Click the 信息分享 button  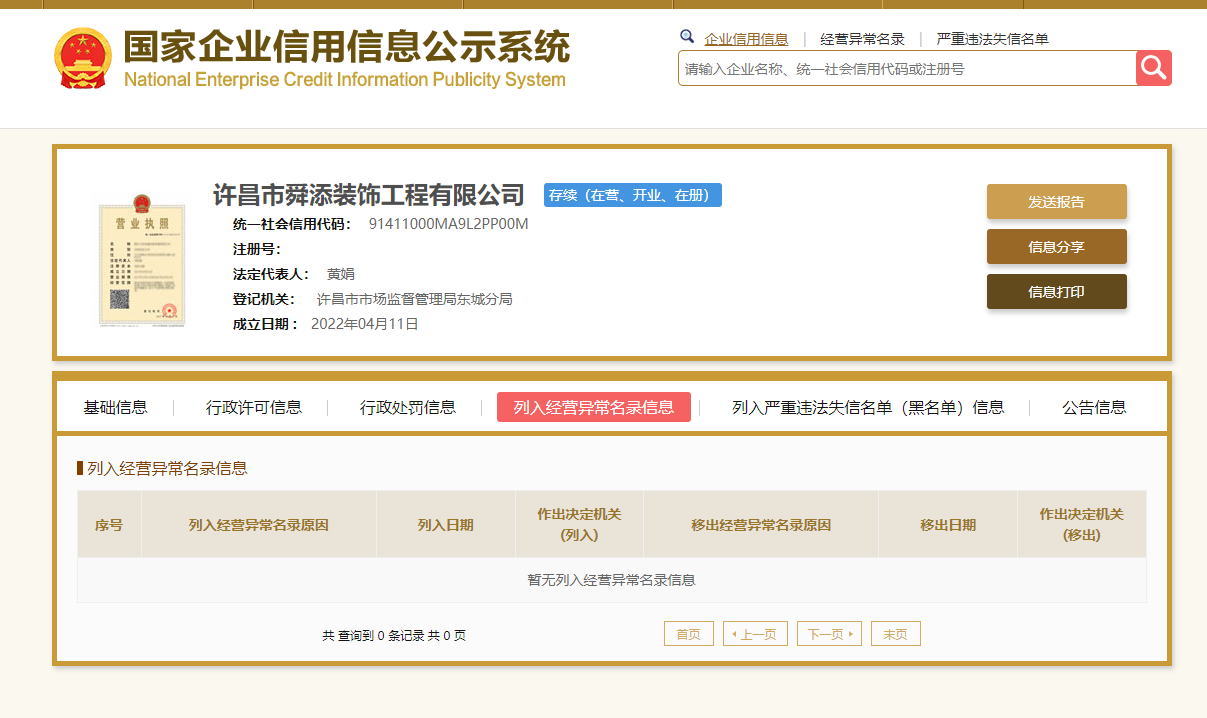click(x=1056, y=246)
